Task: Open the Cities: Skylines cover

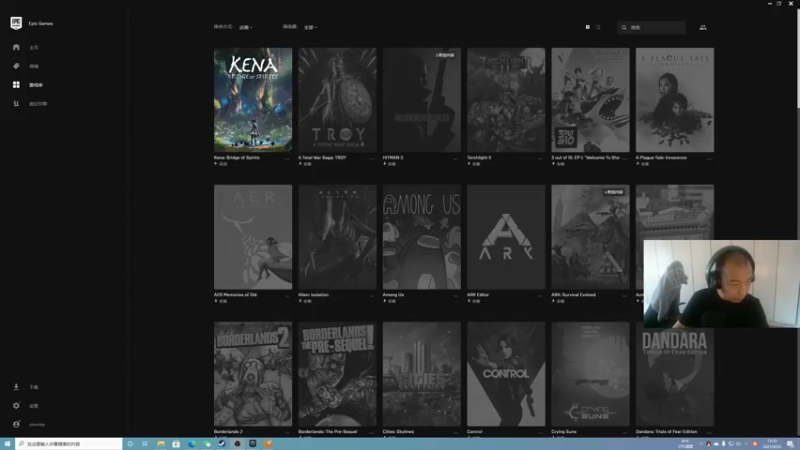Action: click(422, 374)
